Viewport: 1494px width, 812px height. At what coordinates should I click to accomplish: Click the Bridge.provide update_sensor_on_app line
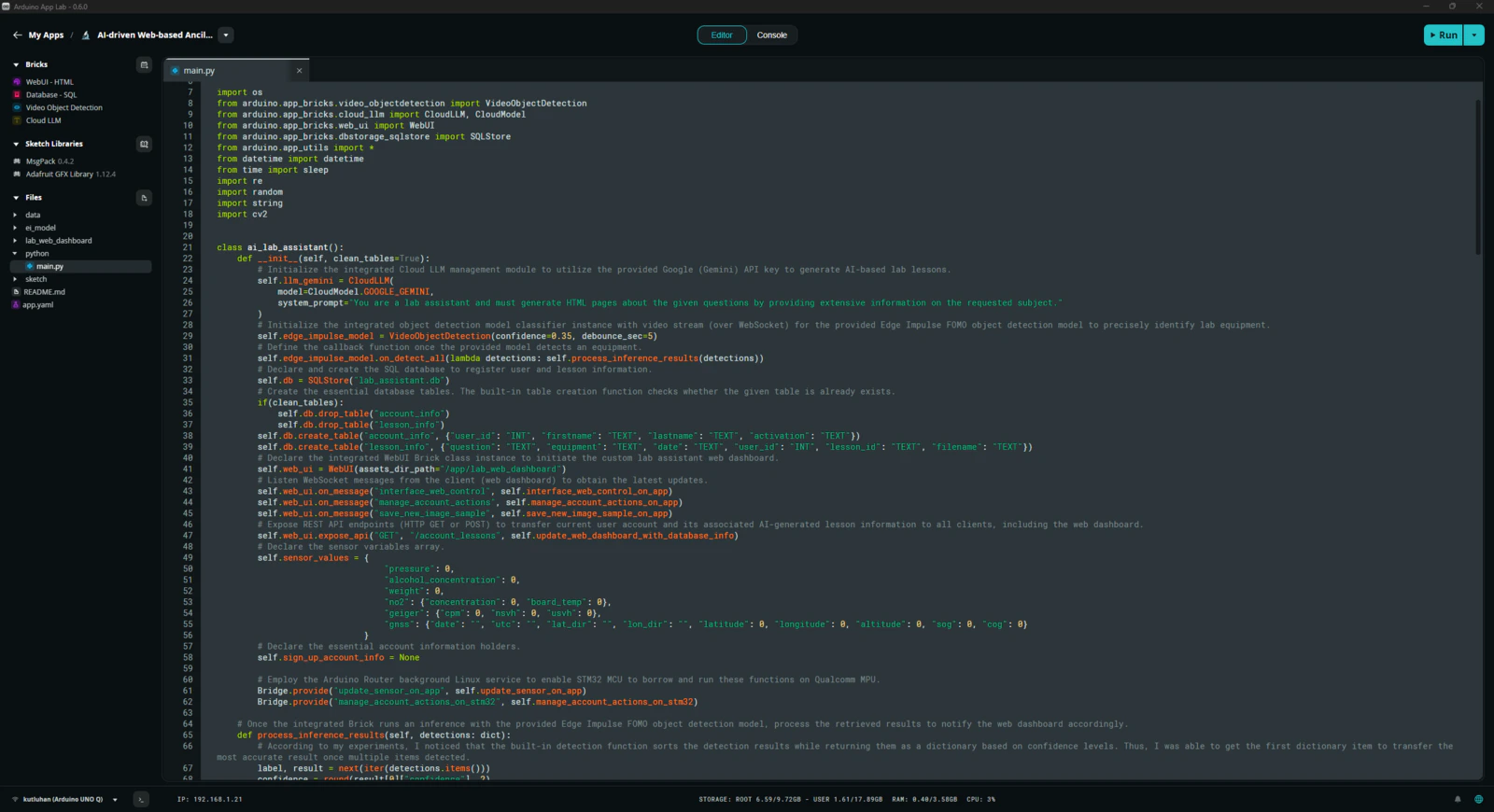coord(422,692)
